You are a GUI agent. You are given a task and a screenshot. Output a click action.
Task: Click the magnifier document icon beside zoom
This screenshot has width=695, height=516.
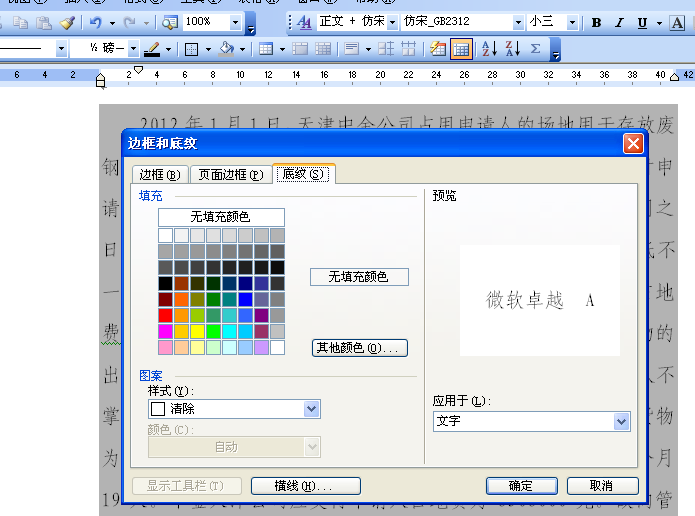pyautogui.click(x=169, y=22)
